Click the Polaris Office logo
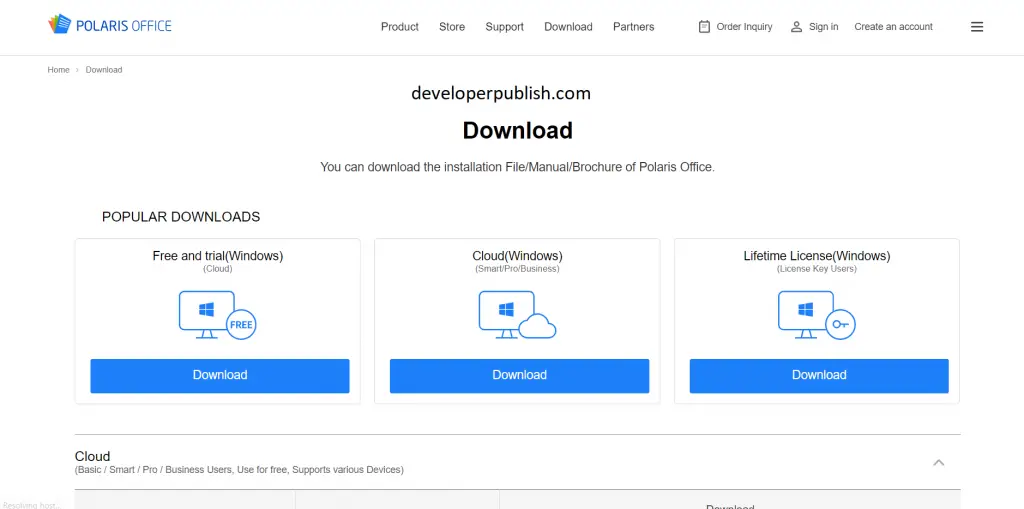1024x509 pixels. click(110, 25)
